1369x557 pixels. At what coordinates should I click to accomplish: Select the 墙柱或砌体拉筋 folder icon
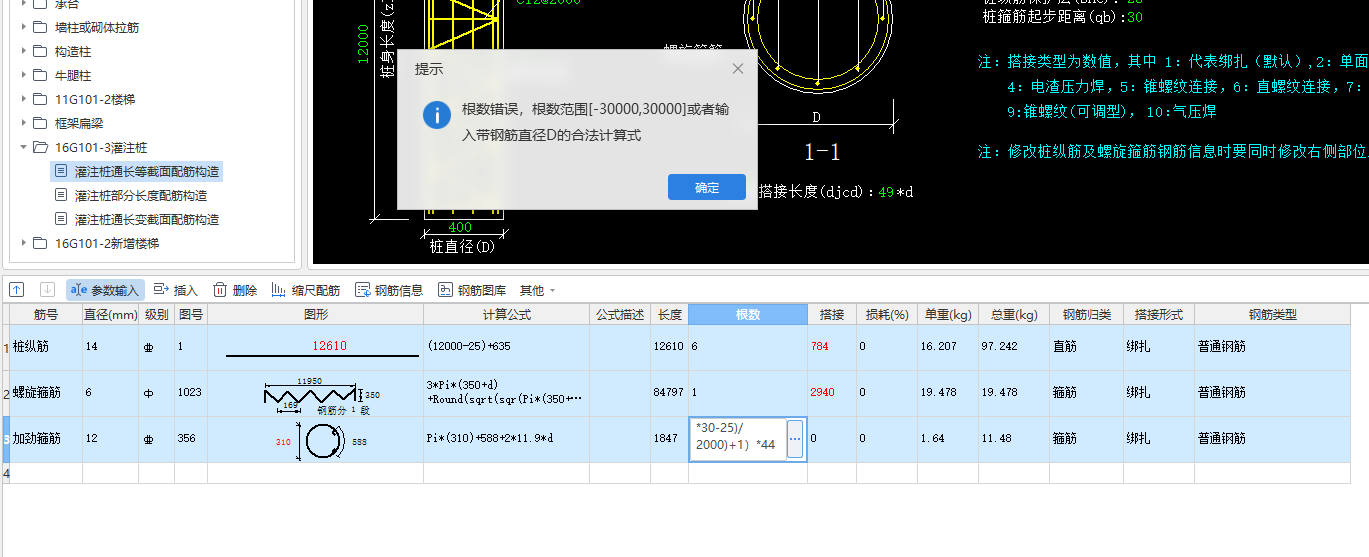coord(40,27)
